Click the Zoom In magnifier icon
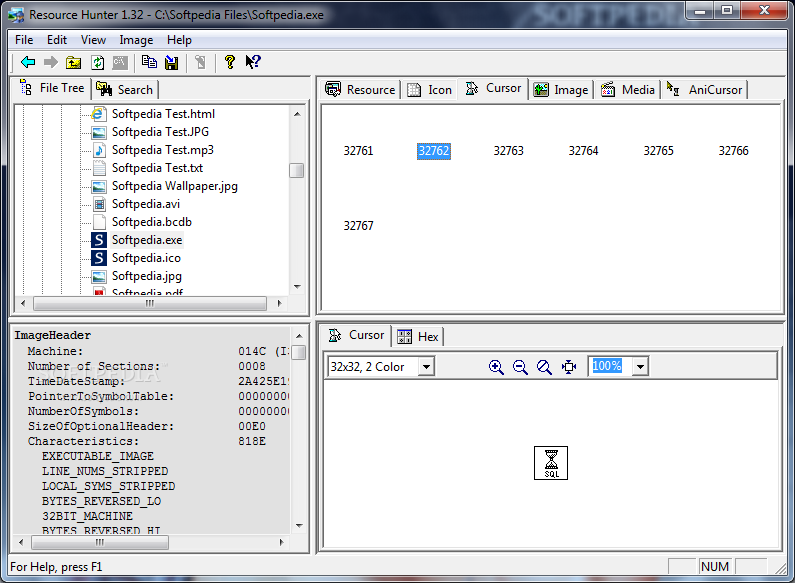Screen dimensions: 795x583 (496, 367)
